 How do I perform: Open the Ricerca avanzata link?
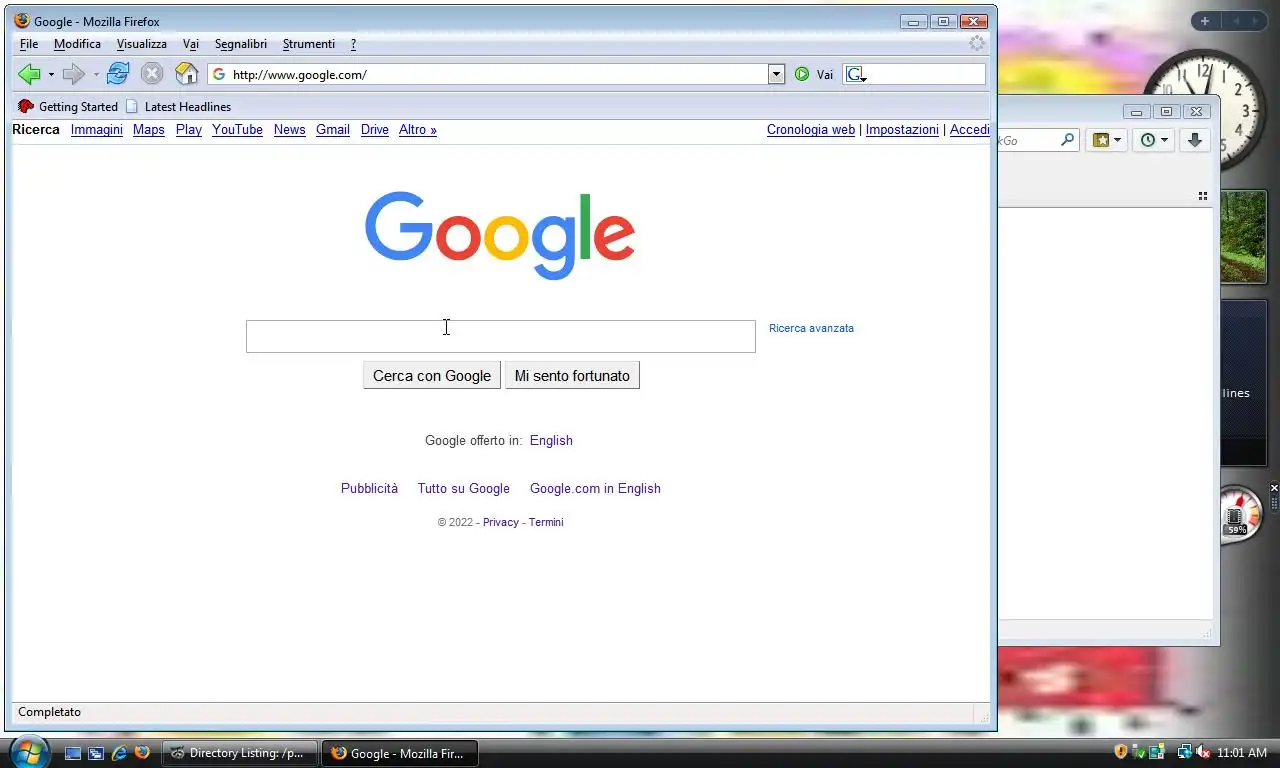click(x=811, y=328)
